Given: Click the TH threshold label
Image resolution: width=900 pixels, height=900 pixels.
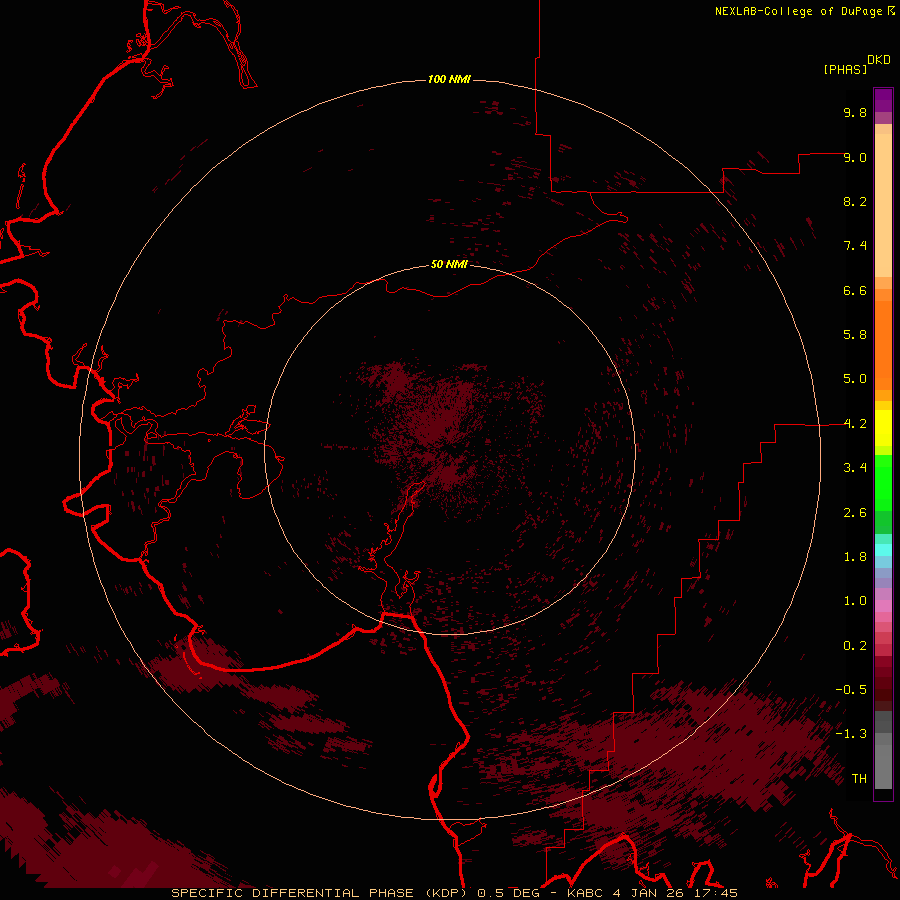Looking at the screenshot, I should click(859, 779).
